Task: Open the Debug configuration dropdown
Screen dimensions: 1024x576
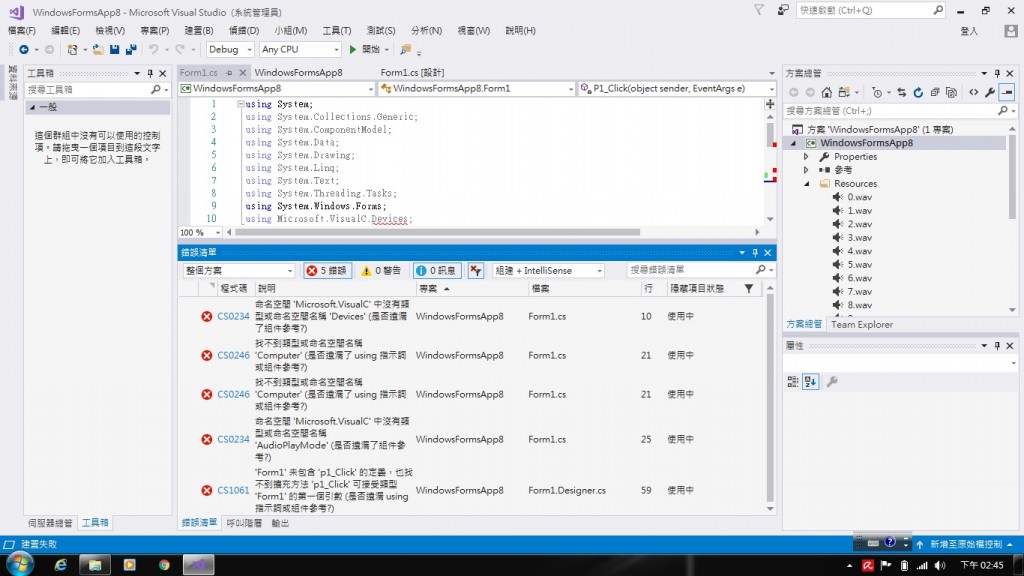Action: coord(230,50)
